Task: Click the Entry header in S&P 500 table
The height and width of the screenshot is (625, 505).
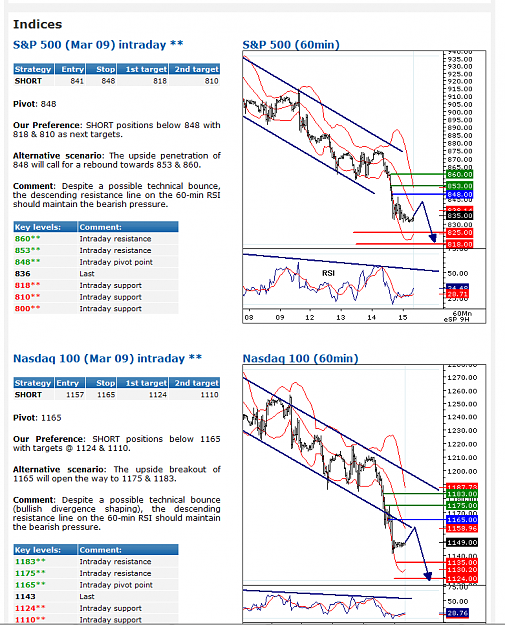Action: point(70,69)
